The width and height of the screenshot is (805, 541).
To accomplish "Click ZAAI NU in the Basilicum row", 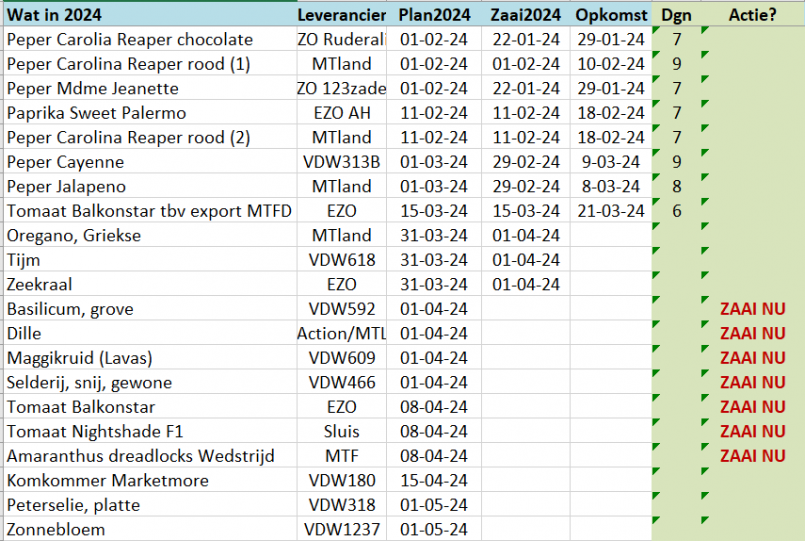I will coord(752,309).
